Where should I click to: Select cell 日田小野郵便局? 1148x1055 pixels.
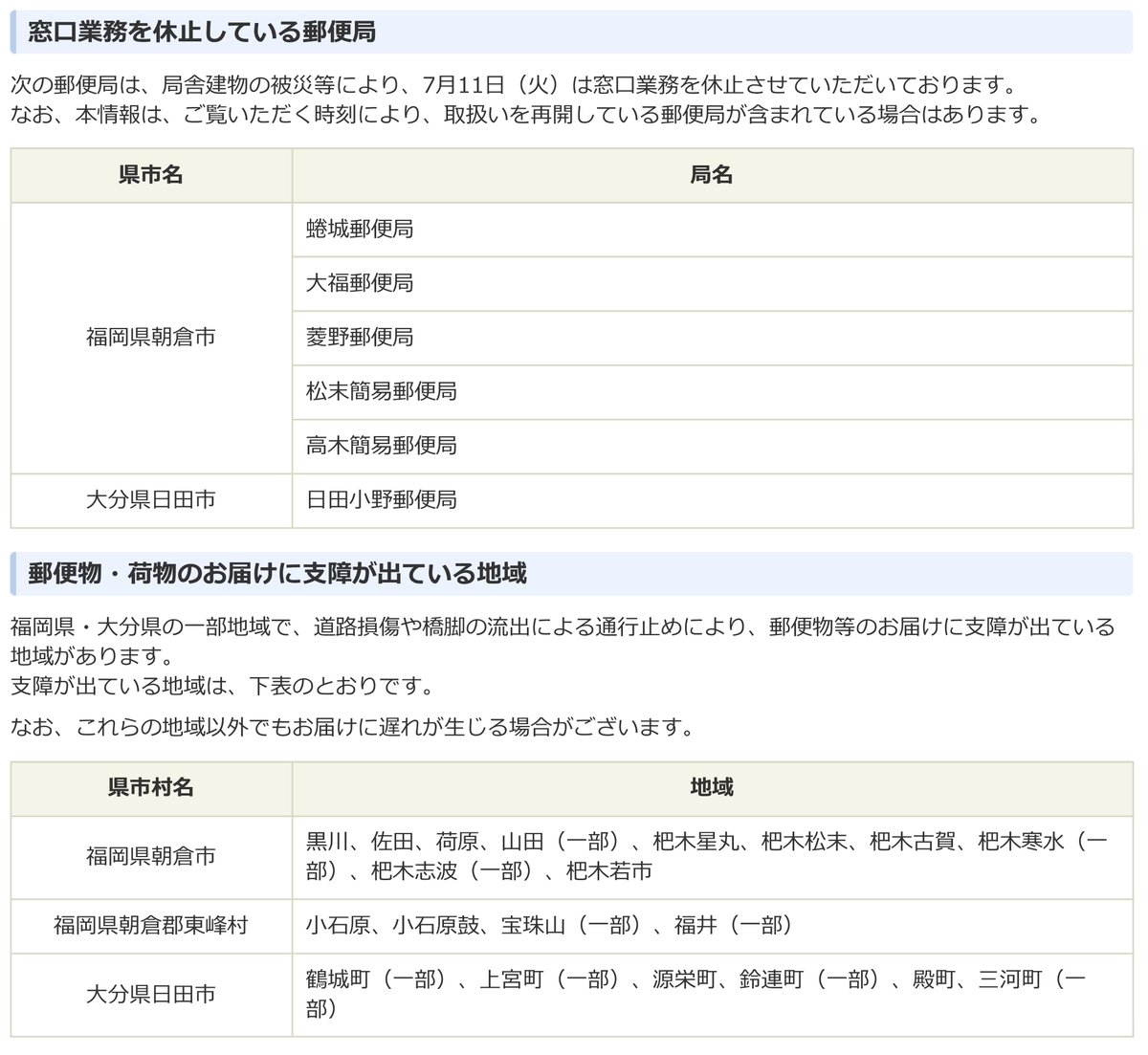(x=712, y=500)
